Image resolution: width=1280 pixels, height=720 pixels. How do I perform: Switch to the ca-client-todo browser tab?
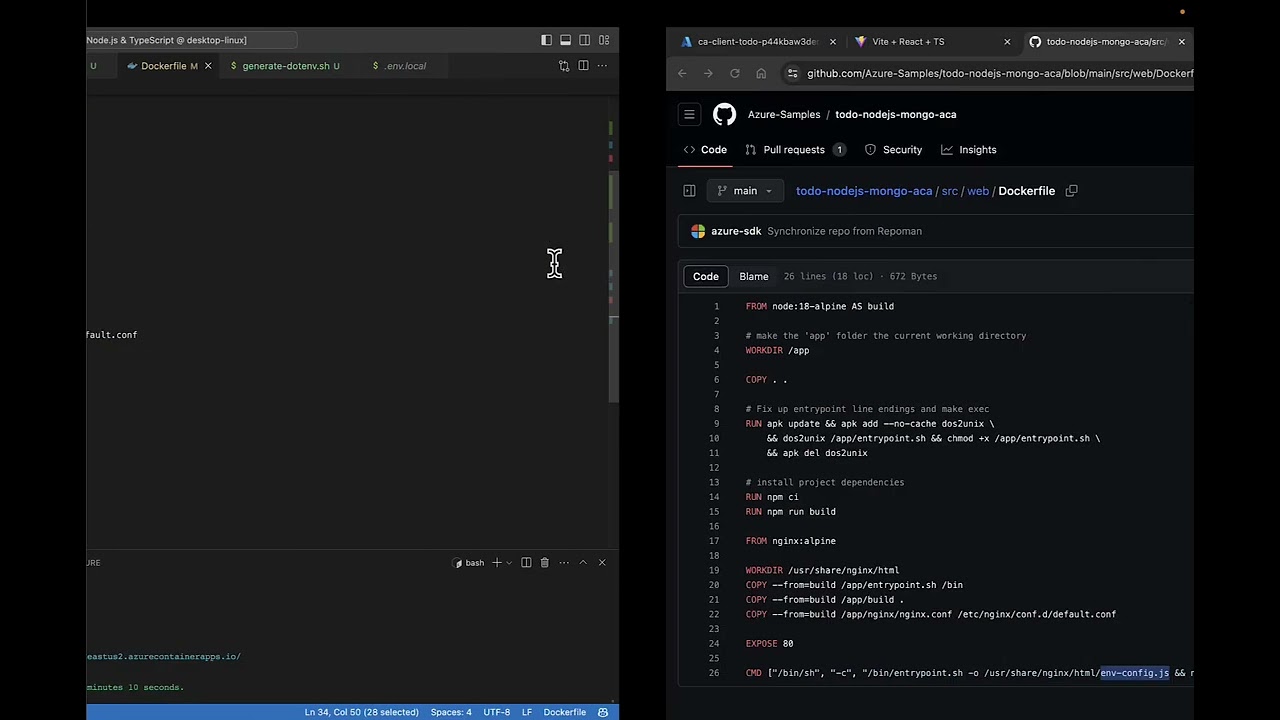pos(757,42)
